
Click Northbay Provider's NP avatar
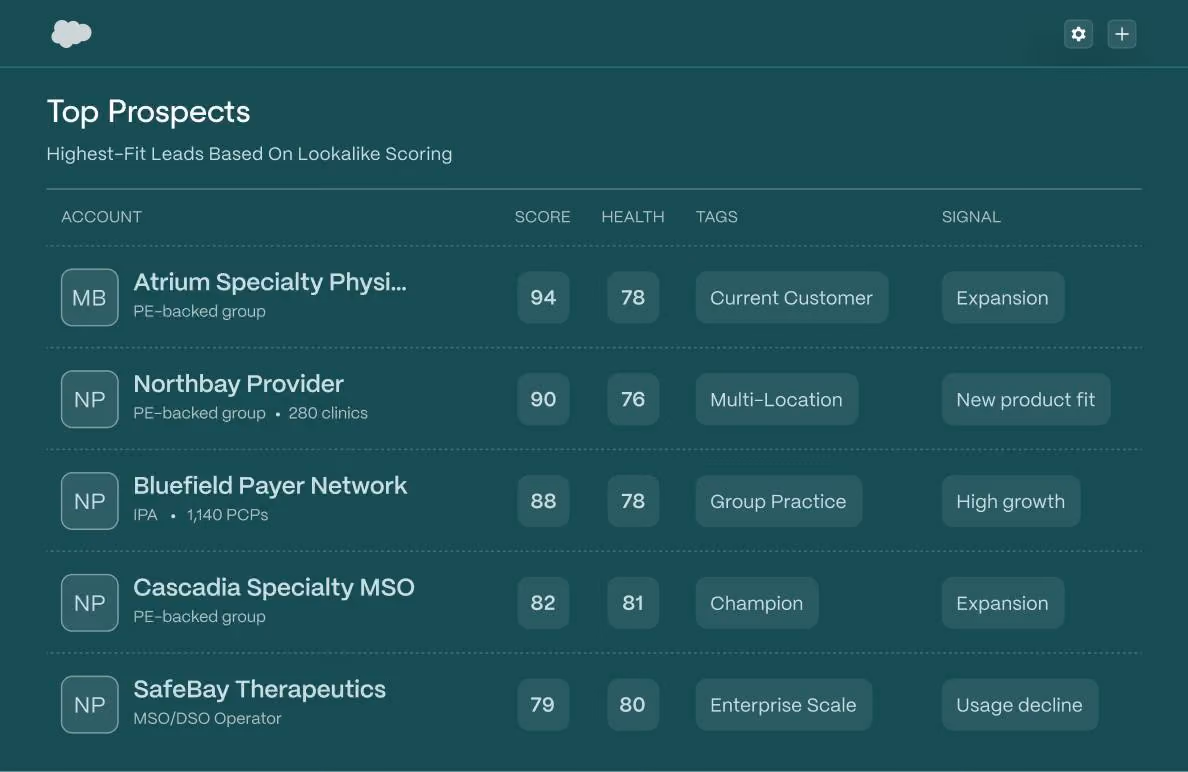[89, 399]
